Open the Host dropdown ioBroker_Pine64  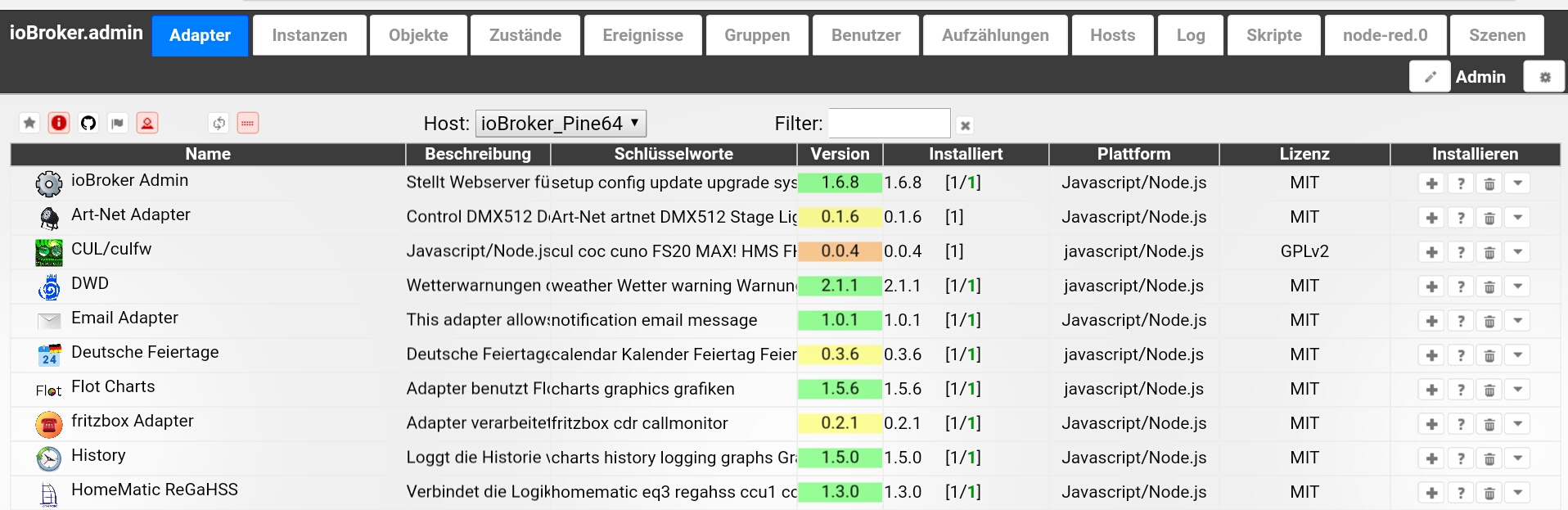click(561, 124)
